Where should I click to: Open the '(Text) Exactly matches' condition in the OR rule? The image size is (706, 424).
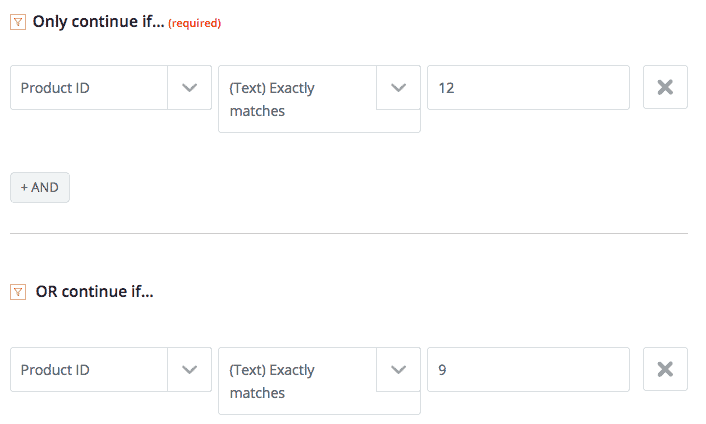297,381
